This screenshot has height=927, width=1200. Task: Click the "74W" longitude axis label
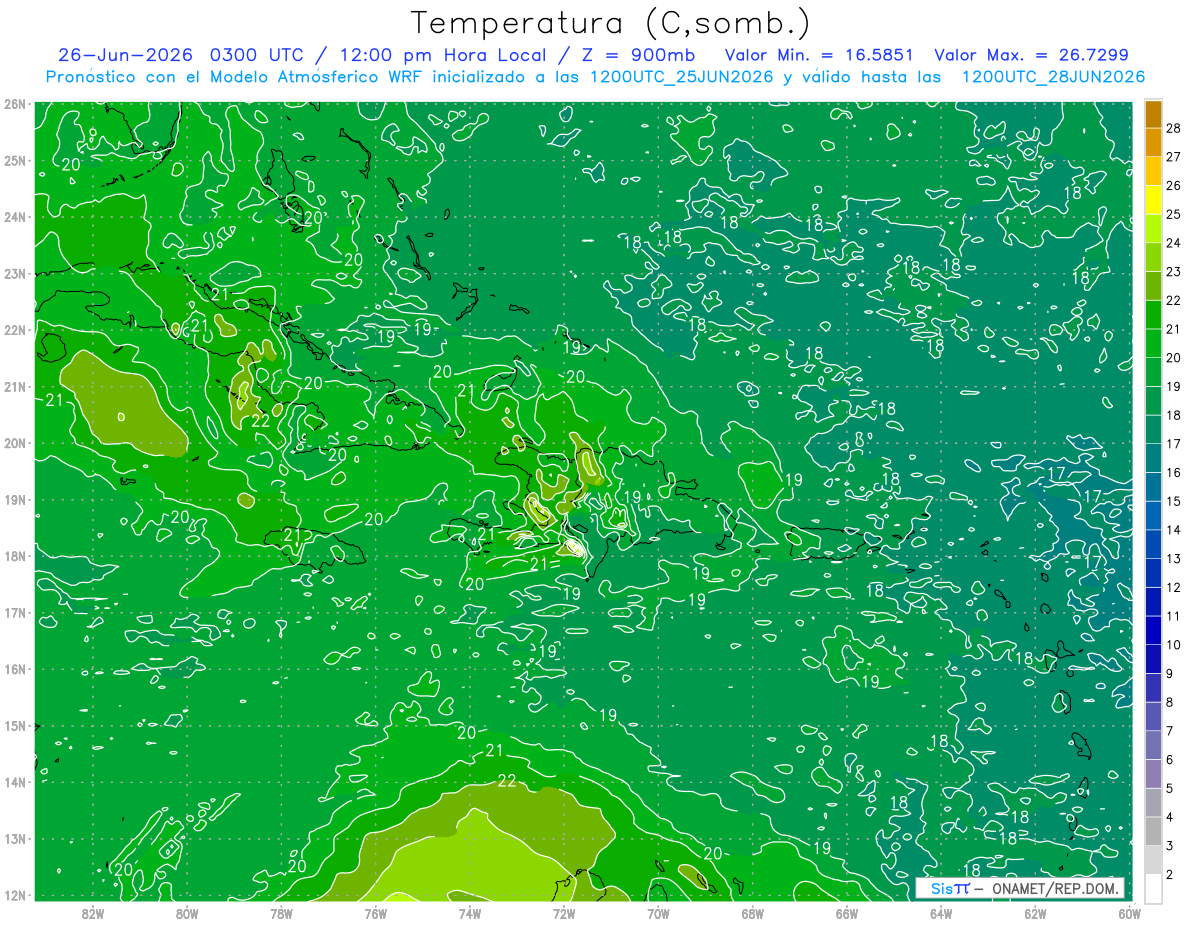tap(469, 913)
